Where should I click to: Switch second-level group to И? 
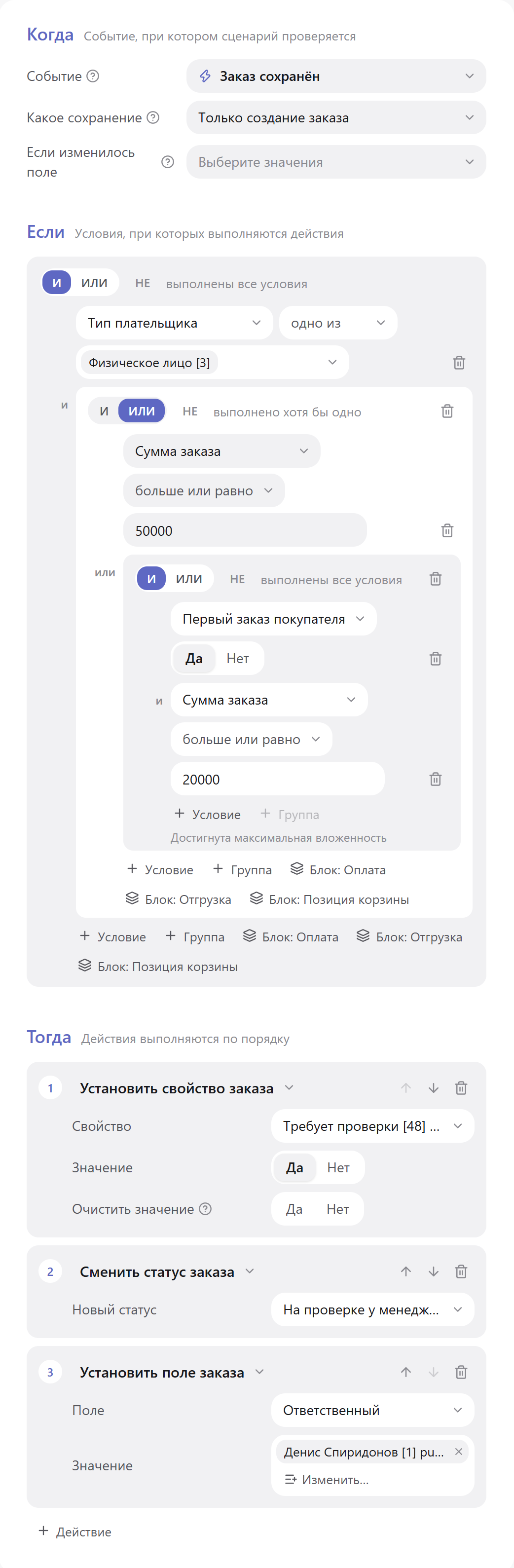point(104,411)
